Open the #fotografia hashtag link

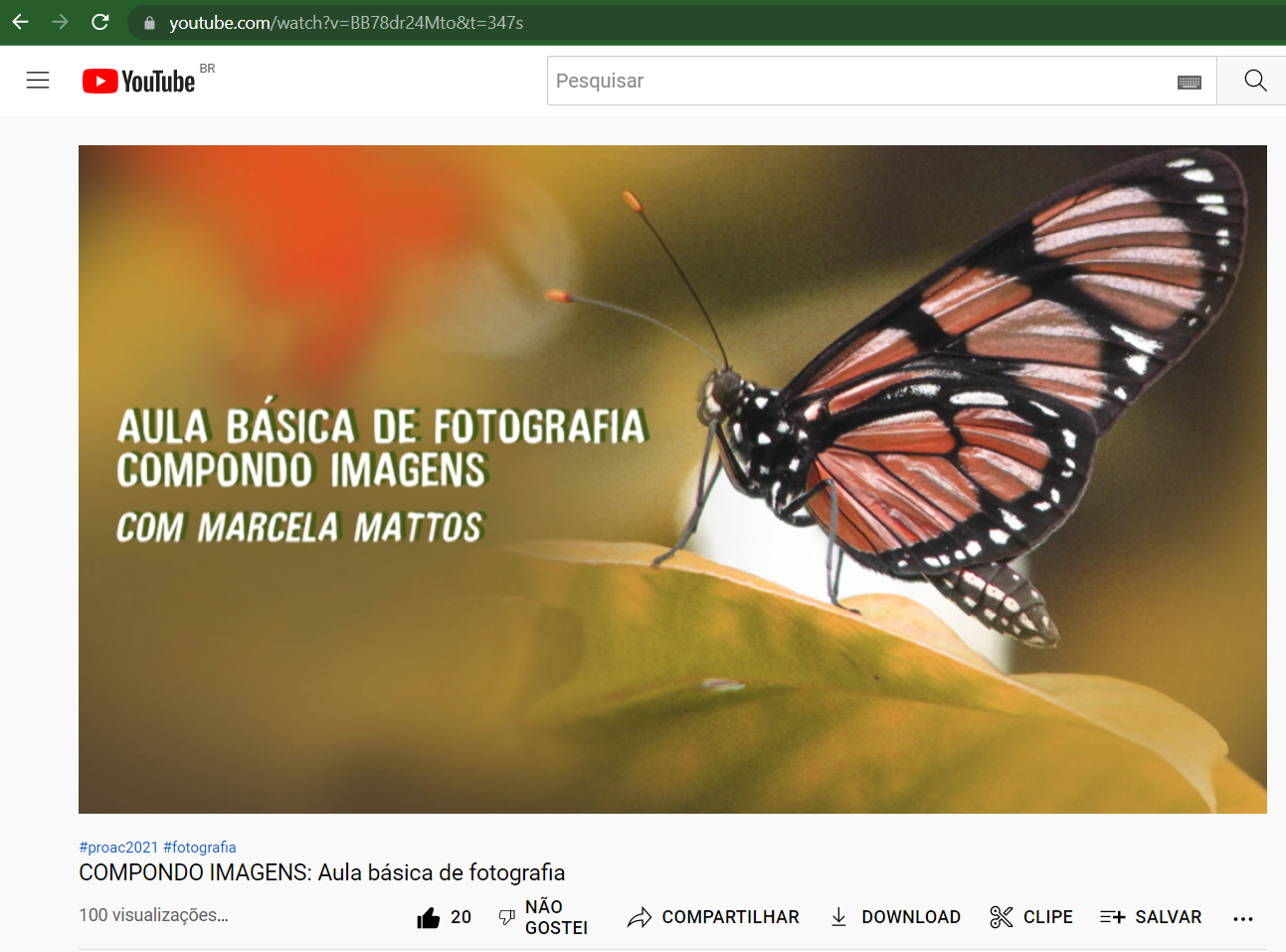(200, 848)
